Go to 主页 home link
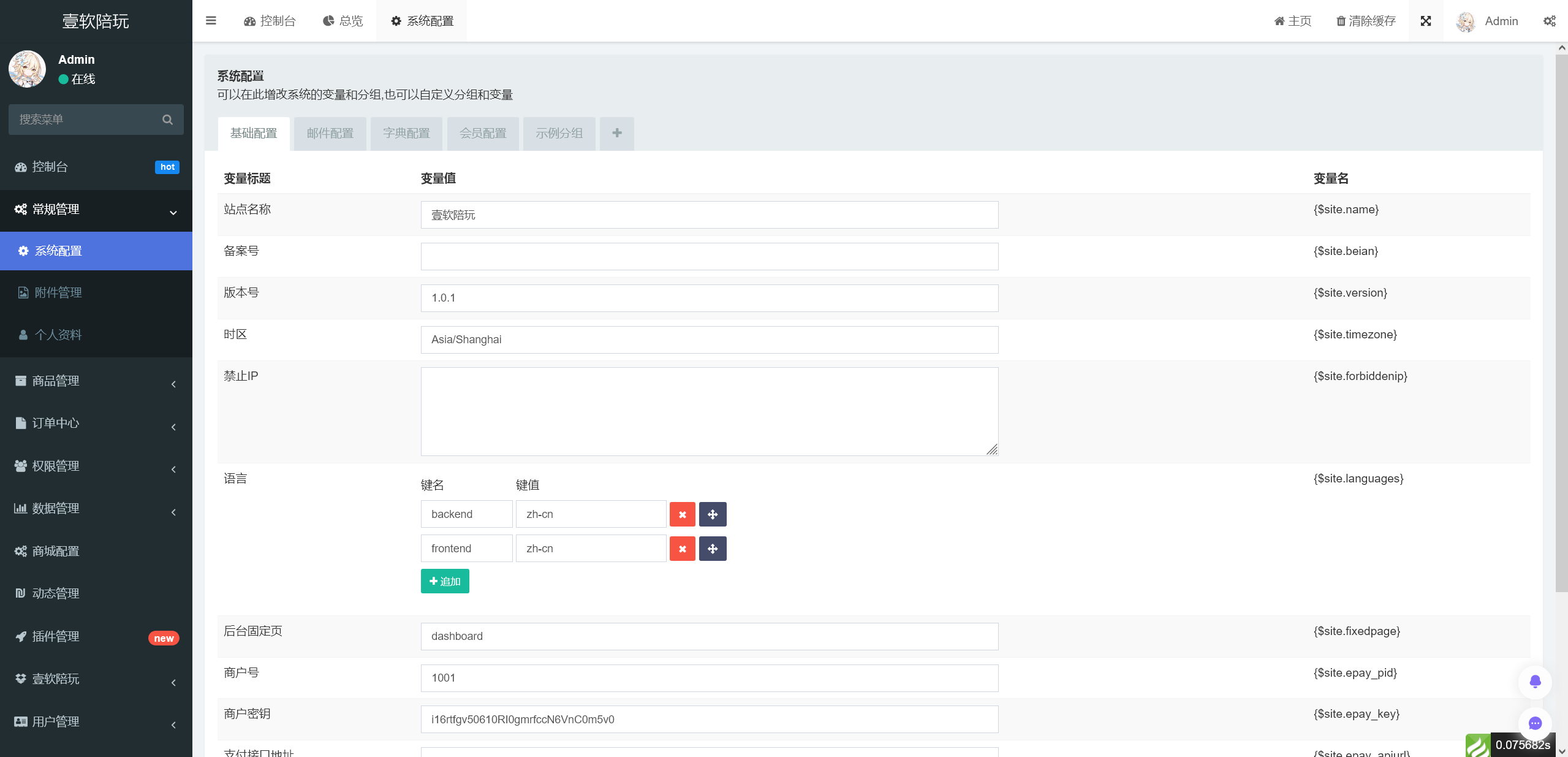 [1292, 21]
